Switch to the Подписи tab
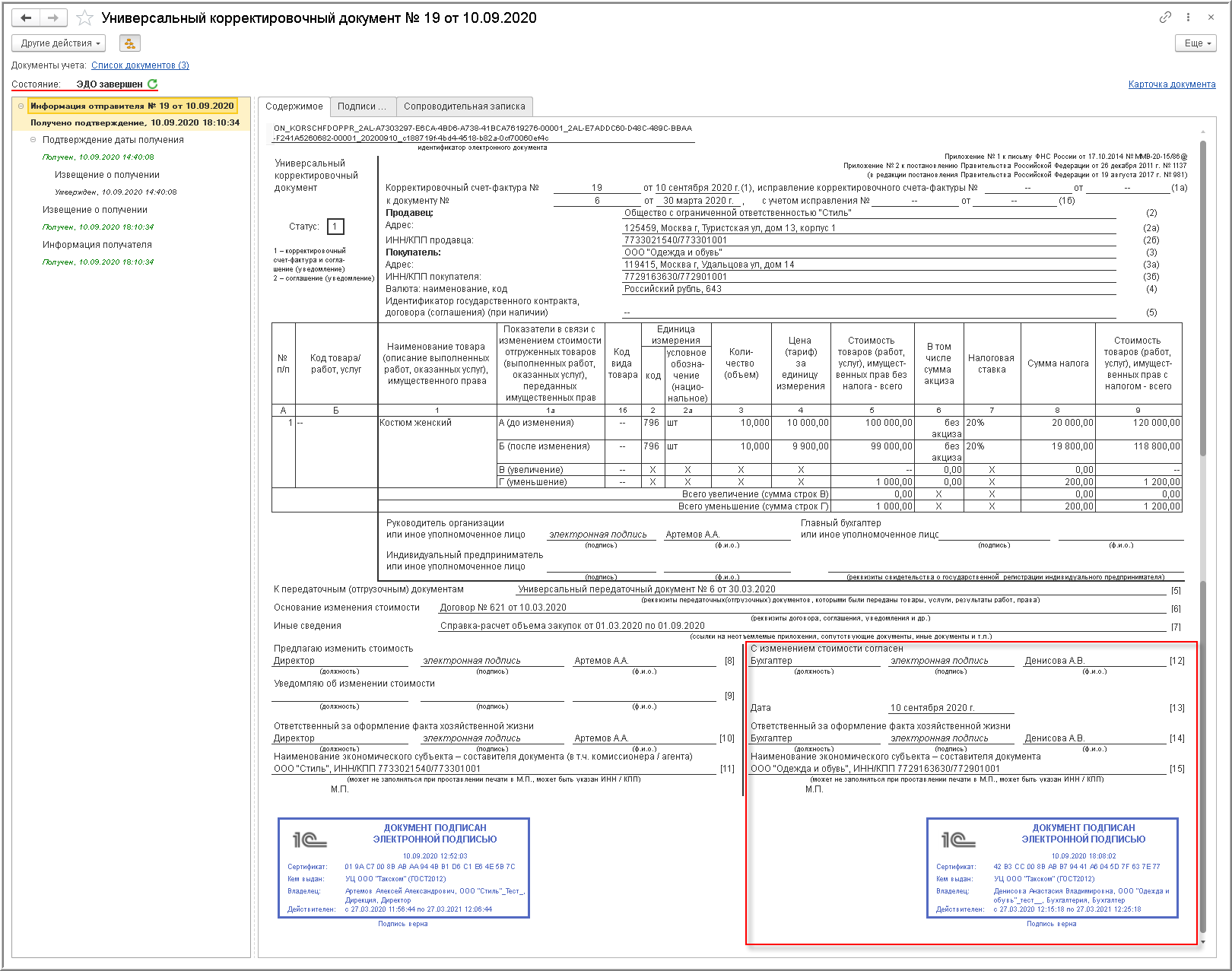The width and height of the screenshot is (1232, 971). pos(362,106)
